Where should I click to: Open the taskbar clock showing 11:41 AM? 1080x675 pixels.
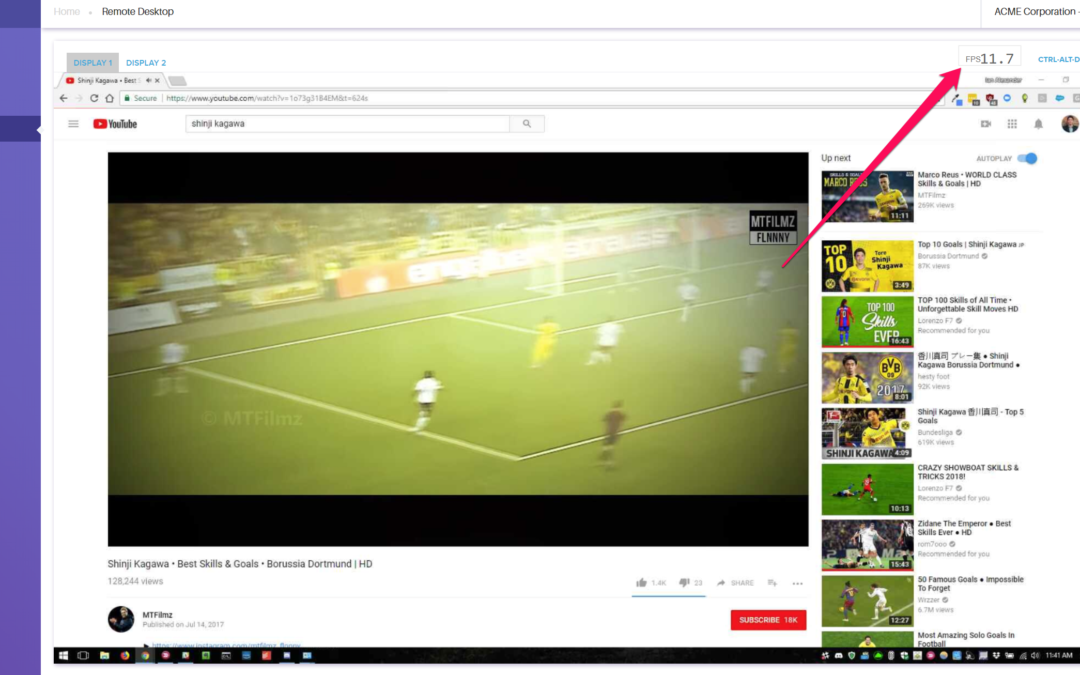point(1059,656)
